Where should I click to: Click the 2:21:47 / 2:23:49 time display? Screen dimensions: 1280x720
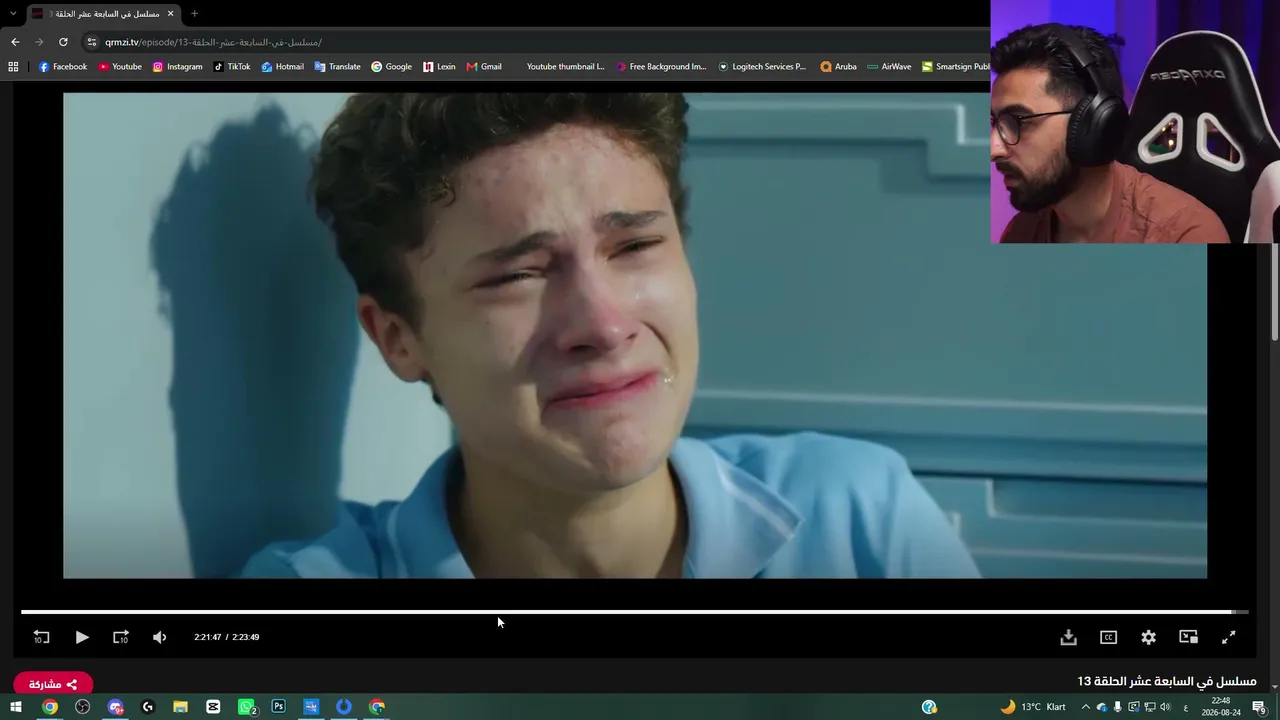coord(227,637)
